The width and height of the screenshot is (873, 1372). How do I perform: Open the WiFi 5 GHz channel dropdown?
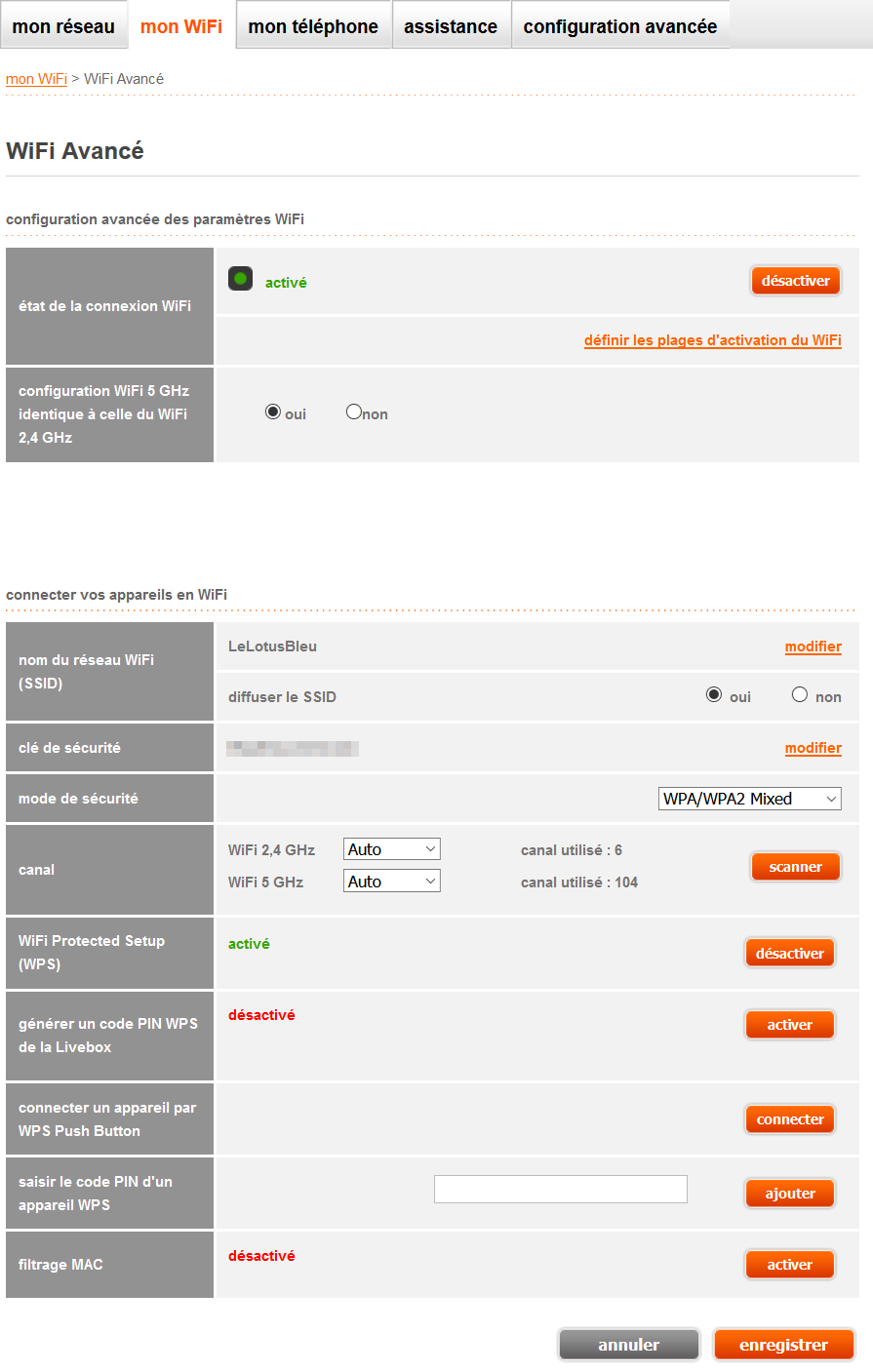pos(391,881)
